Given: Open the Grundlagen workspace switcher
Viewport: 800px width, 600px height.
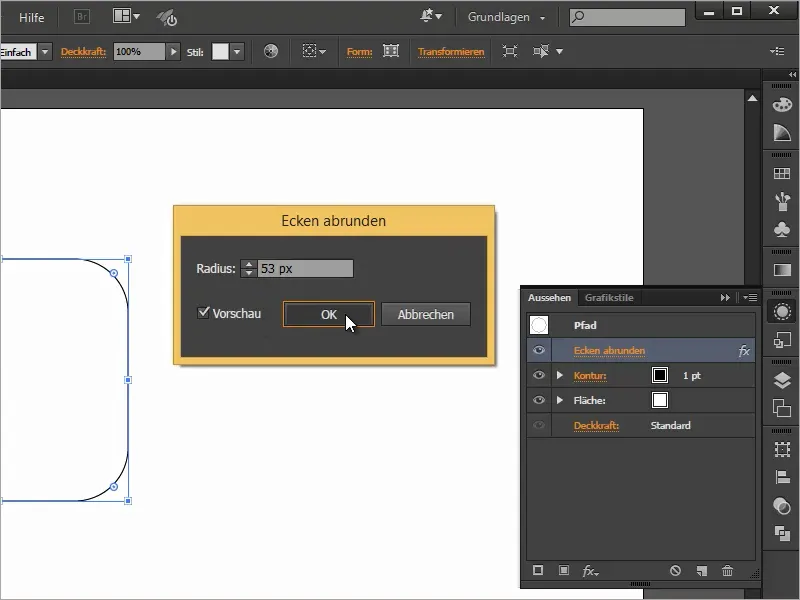Looking at the screenshot, I should pyautogui.click(x=506, y=17).
